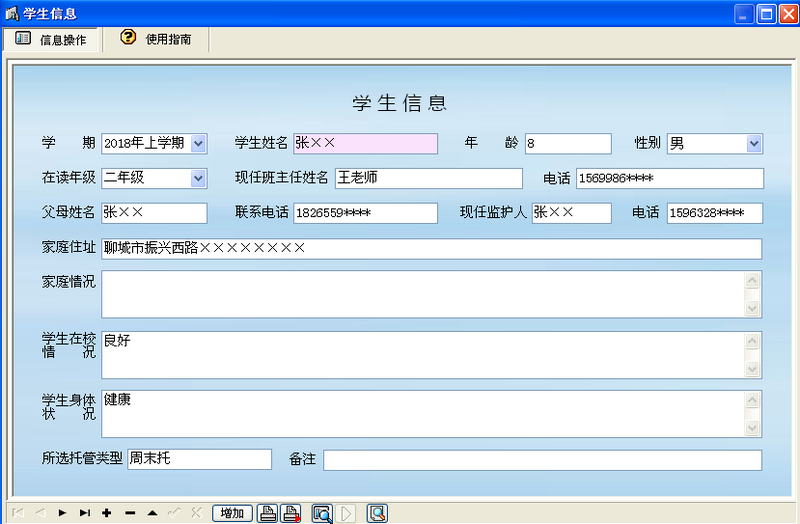
Task: Click the grayed play arrow toolbar button
Action: 346,513
